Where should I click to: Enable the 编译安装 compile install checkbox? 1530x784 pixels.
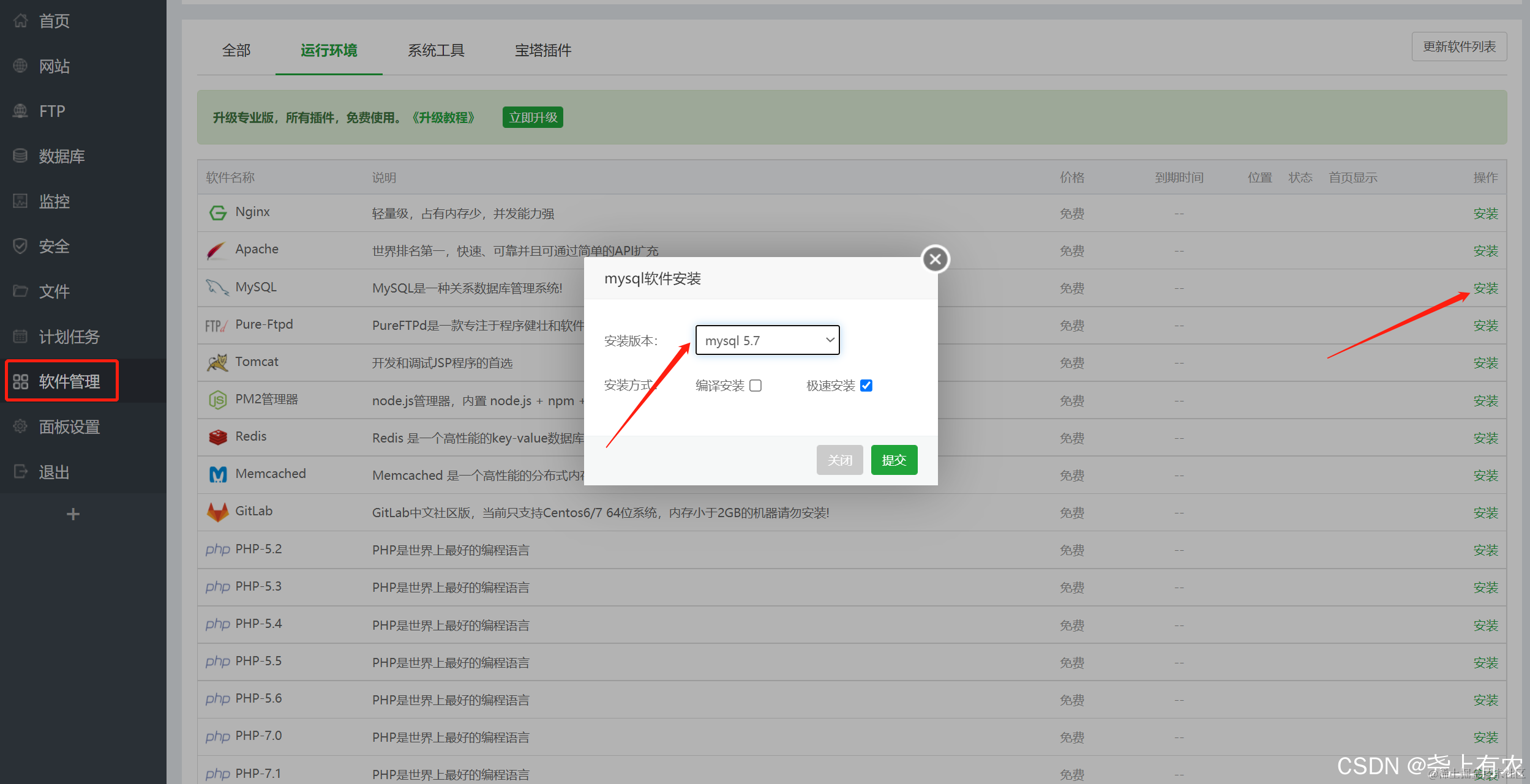point(756,386)
